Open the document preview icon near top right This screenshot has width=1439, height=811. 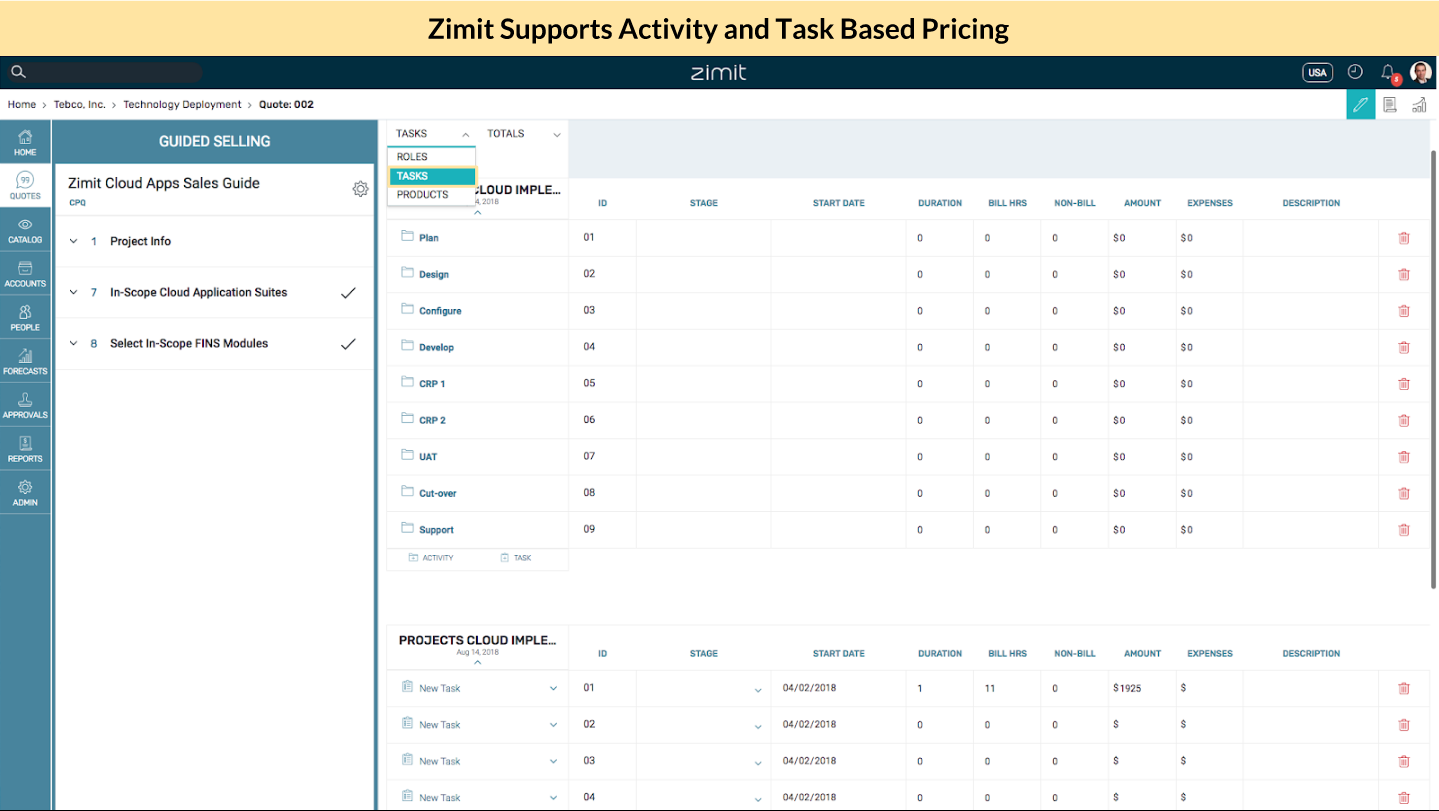click(1390, 104)
